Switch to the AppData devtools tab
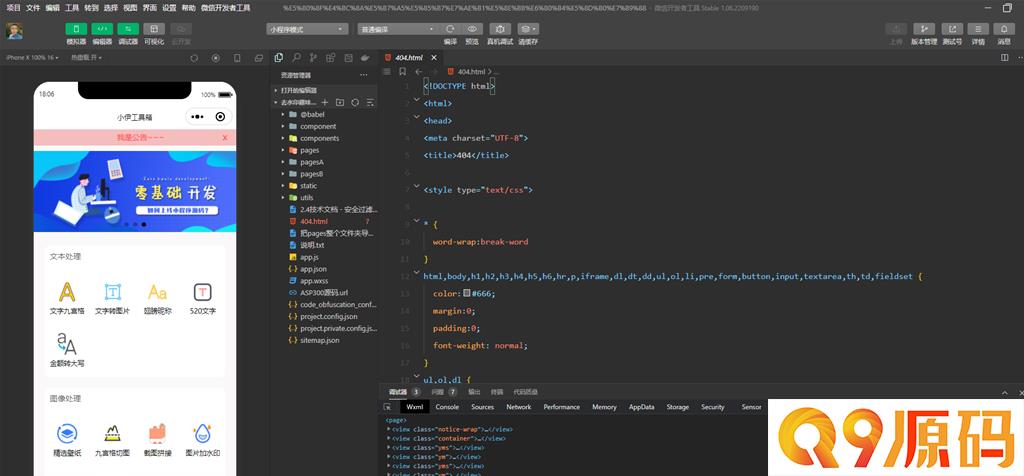This screenshot has width=1024, height=476. click(641, 407)
